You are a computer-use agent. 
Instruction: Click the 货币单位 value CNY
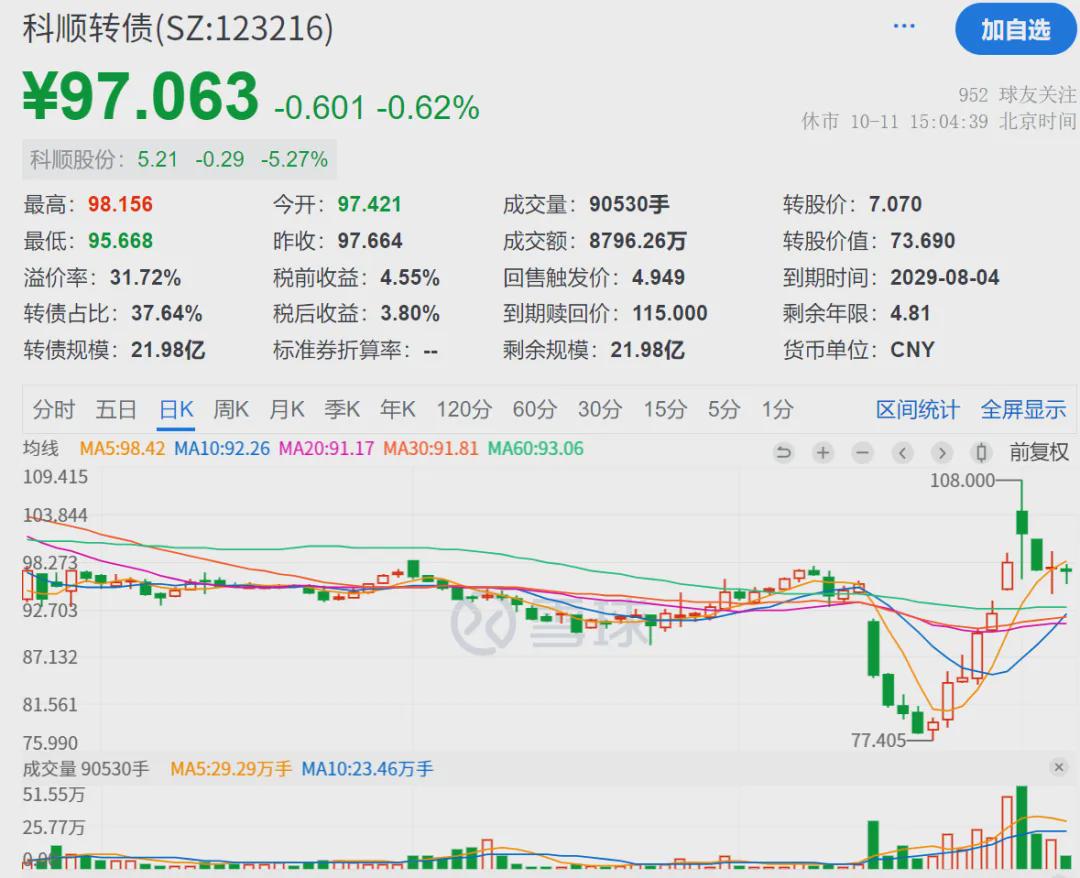pos(913,350)
